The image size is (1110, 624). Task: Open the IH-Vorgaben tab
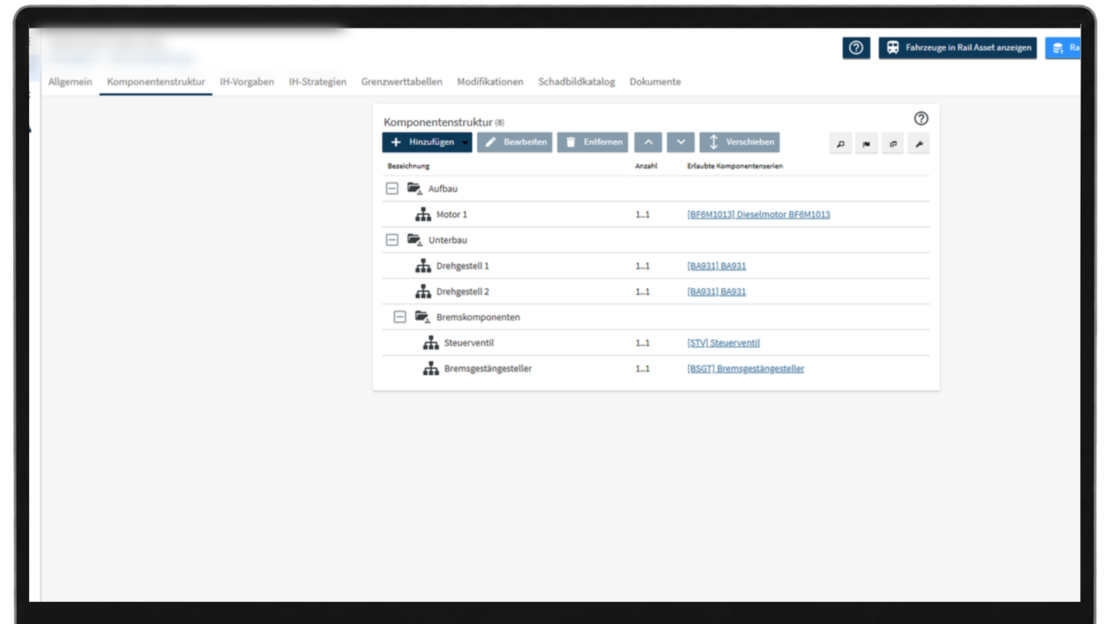point(246,81)
